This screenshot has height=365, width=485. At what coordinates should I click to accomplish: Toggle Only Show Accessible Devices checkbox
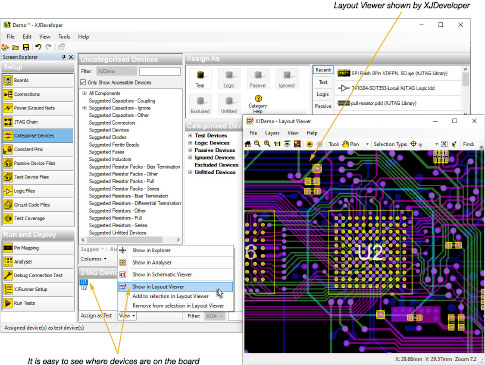pyautogui.click(x=83, y=82)
